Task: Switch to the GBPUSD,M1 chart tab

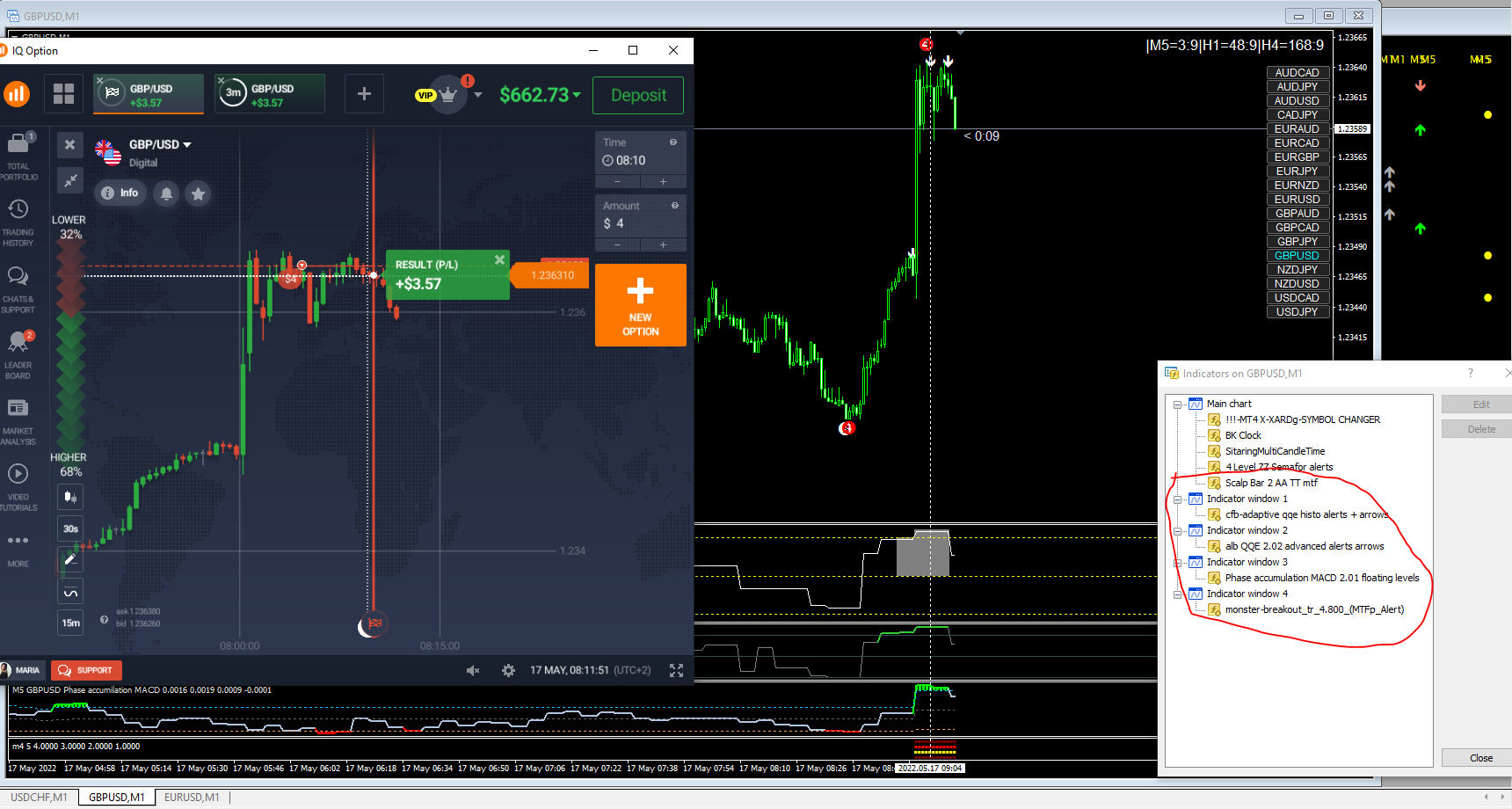Action: (x=117, y=798)
